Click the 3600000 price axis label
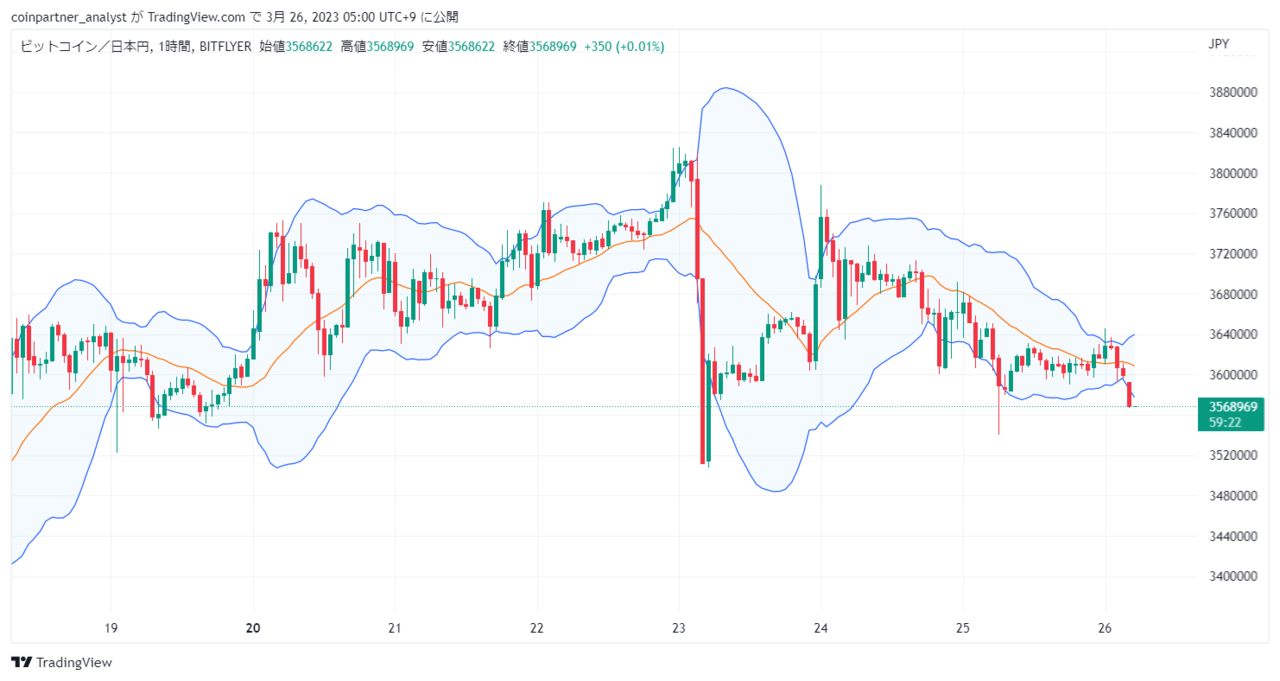Image resolution: width=1280 pixels, height=681 pixels. 1231,374
